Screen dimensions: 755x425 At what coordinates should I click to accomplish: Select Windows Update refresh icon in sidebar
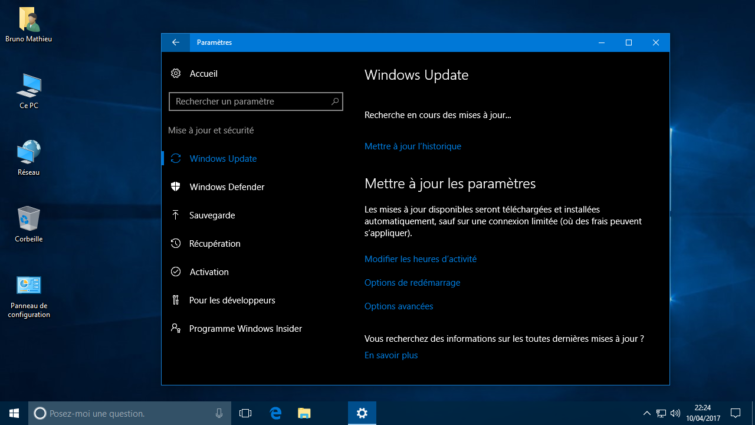[x=176, y=158]
